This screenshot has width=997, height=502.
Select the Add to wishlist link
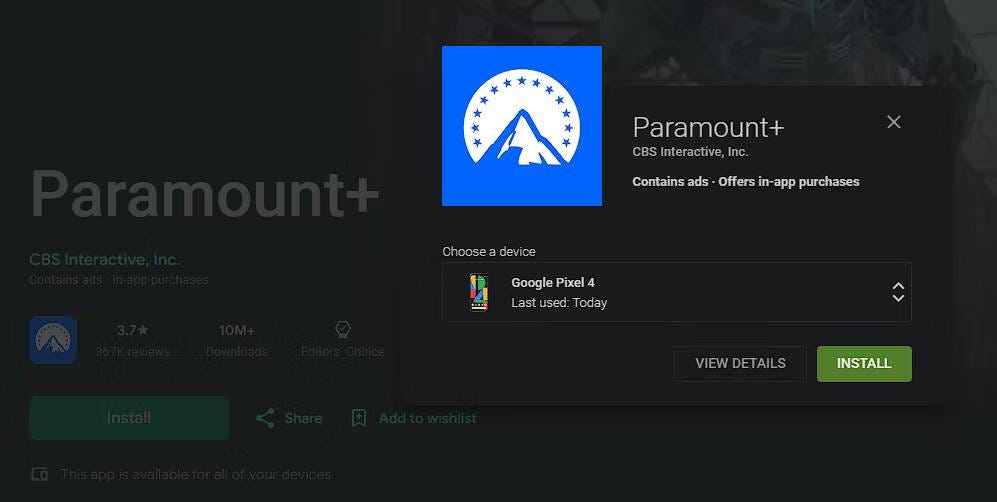[x=427, y=418]
